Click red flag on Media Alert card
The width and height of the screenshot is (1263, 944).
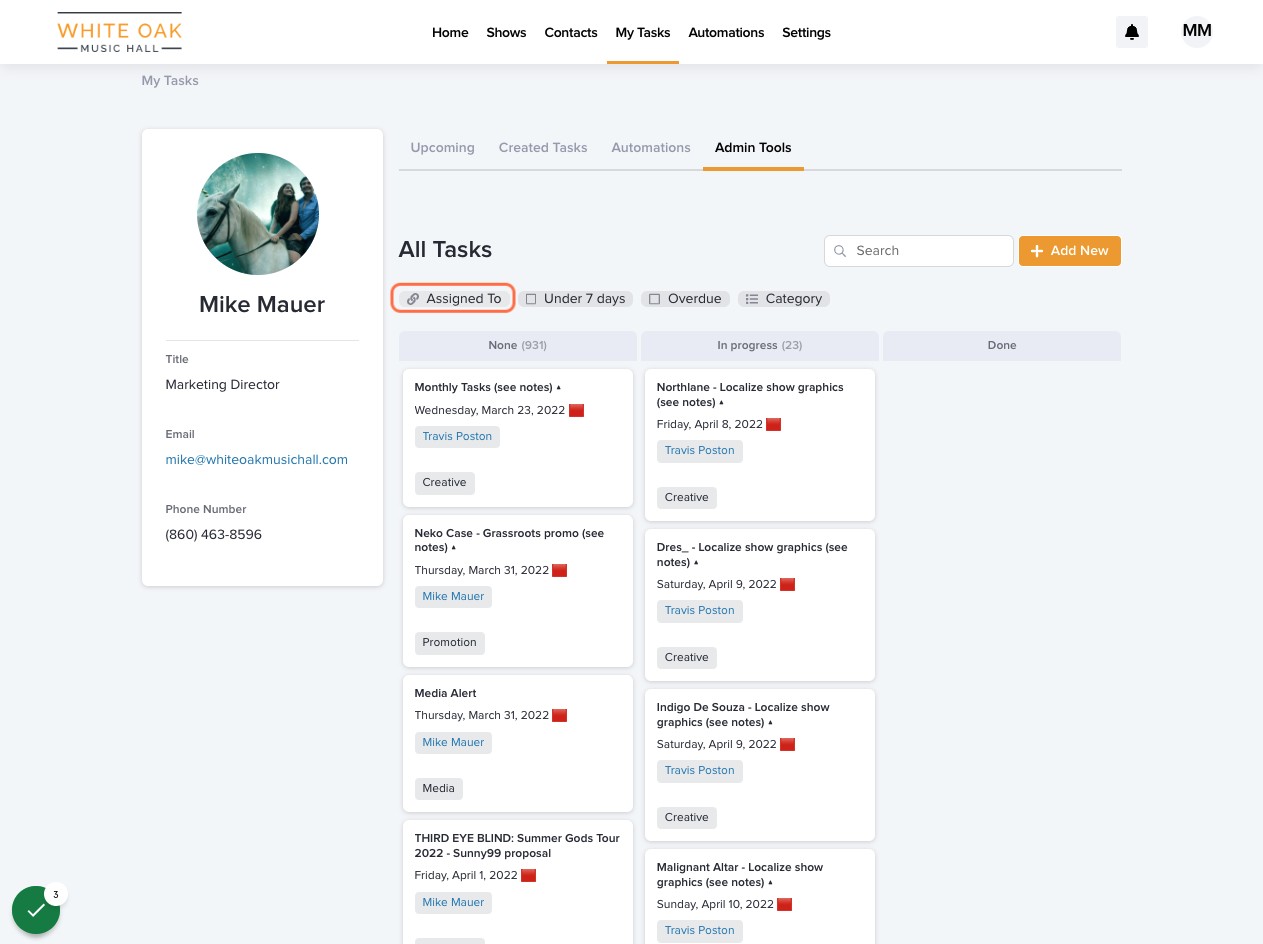tap(560, 715)
